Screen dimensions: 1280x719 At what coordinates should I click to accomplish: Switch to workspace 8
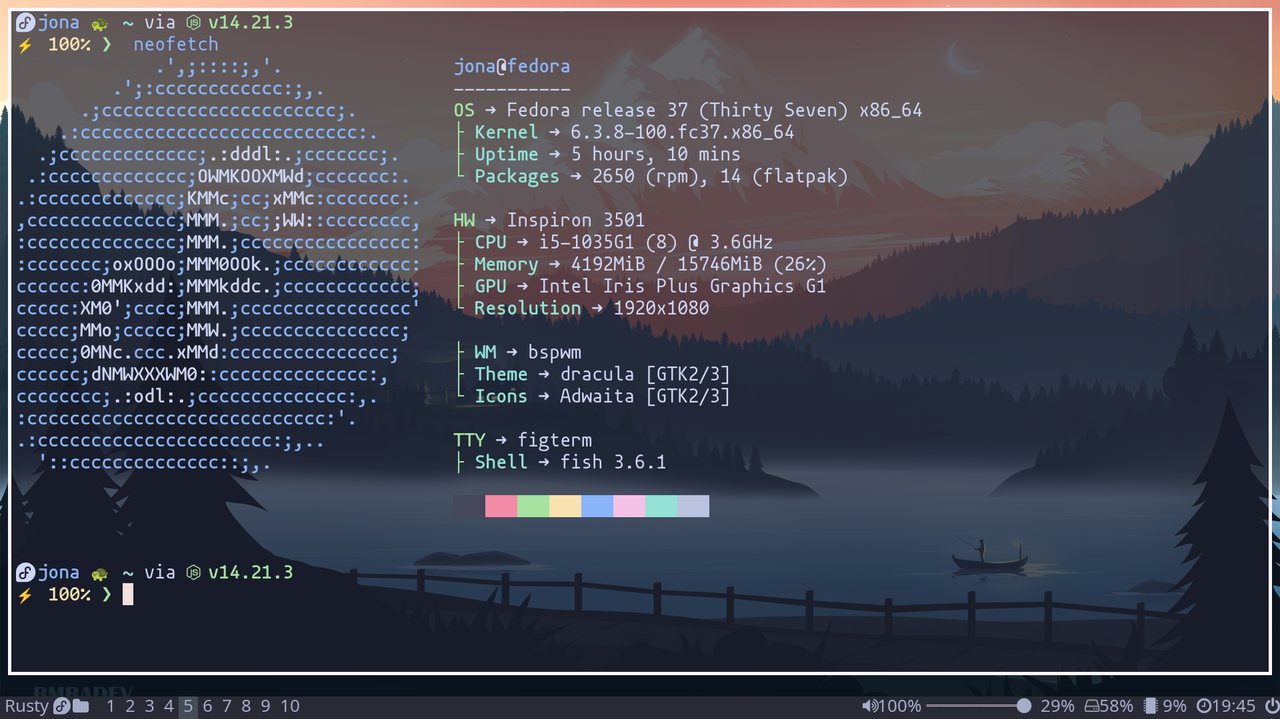click(246, 706)
